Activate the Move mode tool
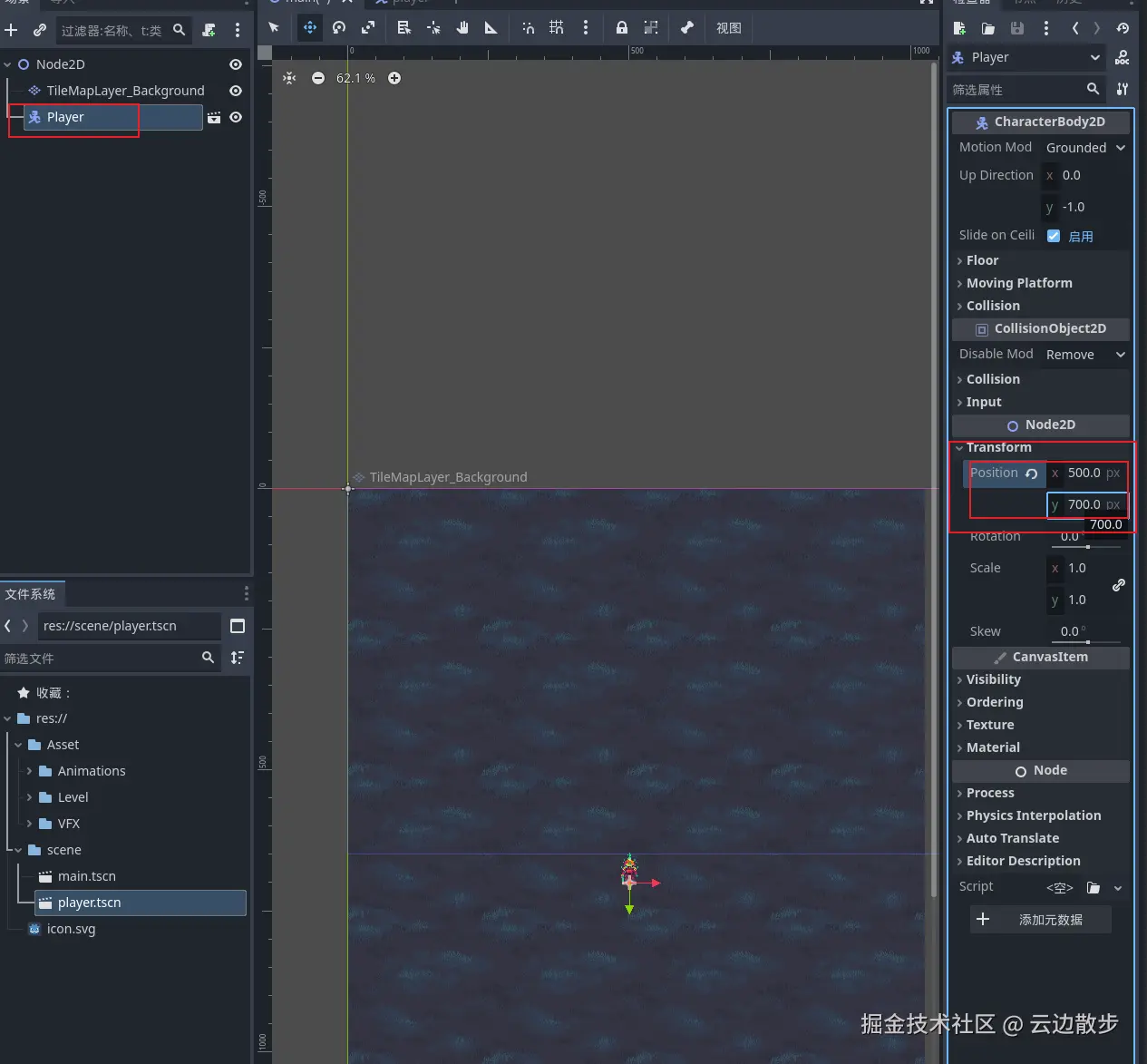The image size is (1147, 1064). (310, 27)
